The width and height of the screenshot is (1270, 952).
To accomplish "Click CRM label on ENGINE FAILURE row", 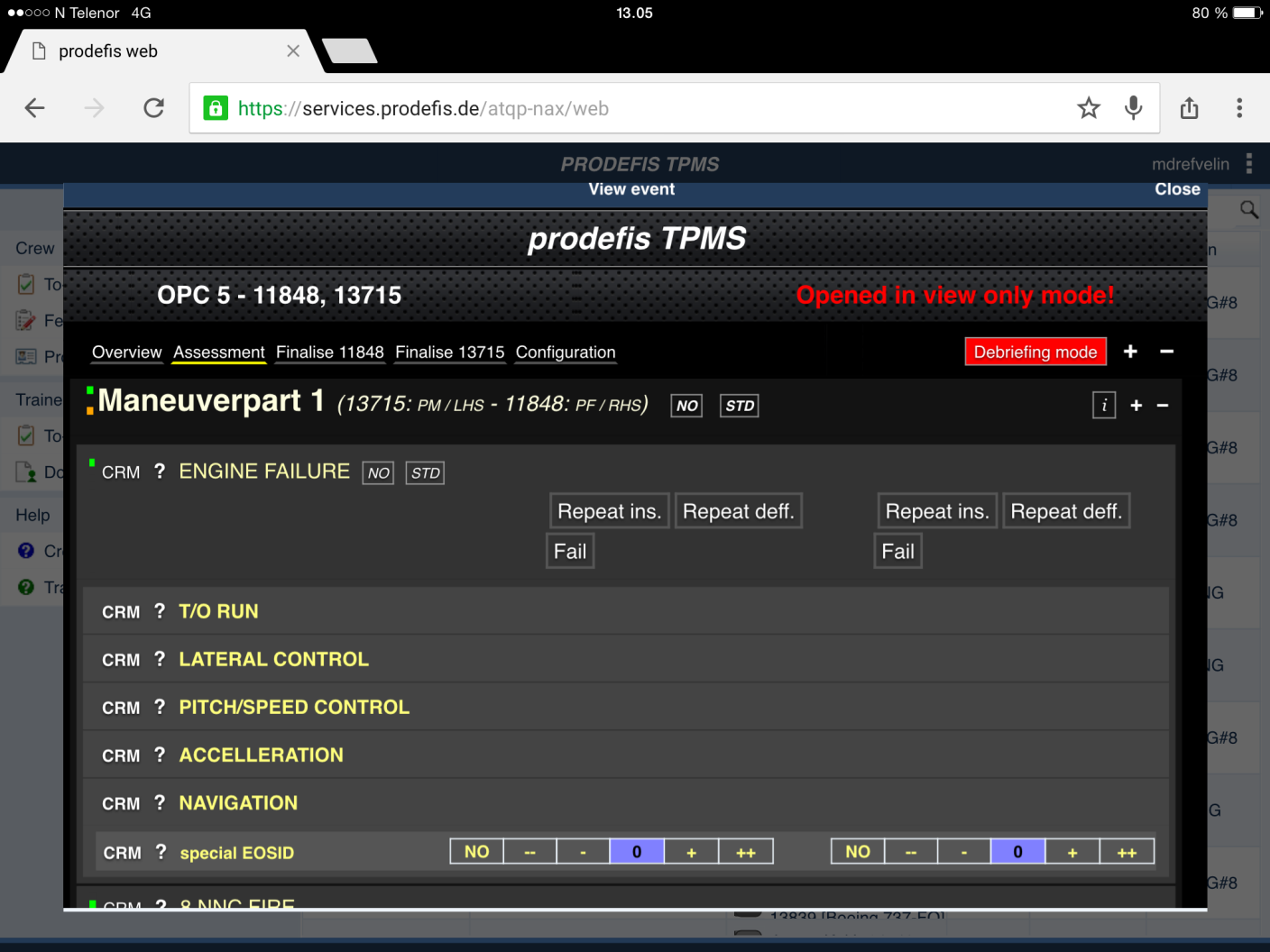I will tap(121, 472).
